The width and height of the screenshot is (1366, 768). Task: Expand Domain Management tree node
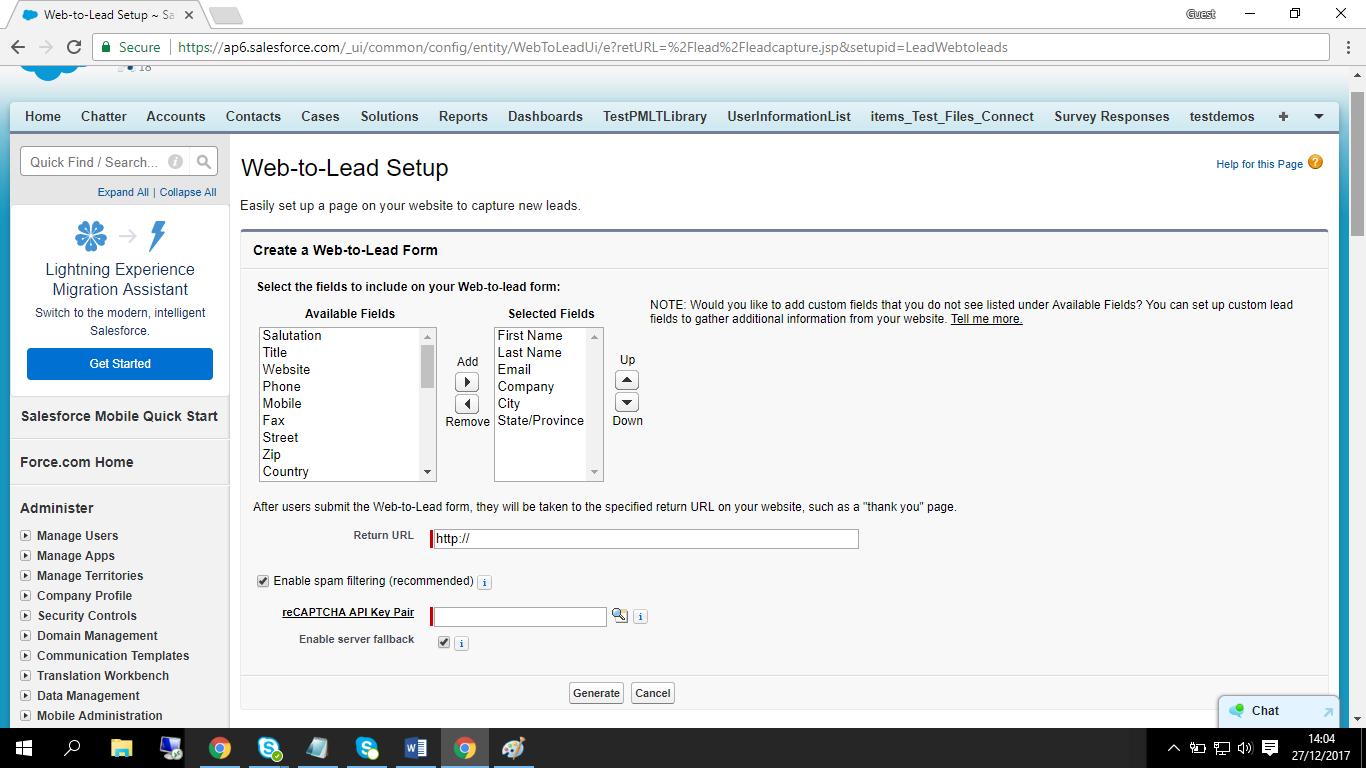click(26, 636)
